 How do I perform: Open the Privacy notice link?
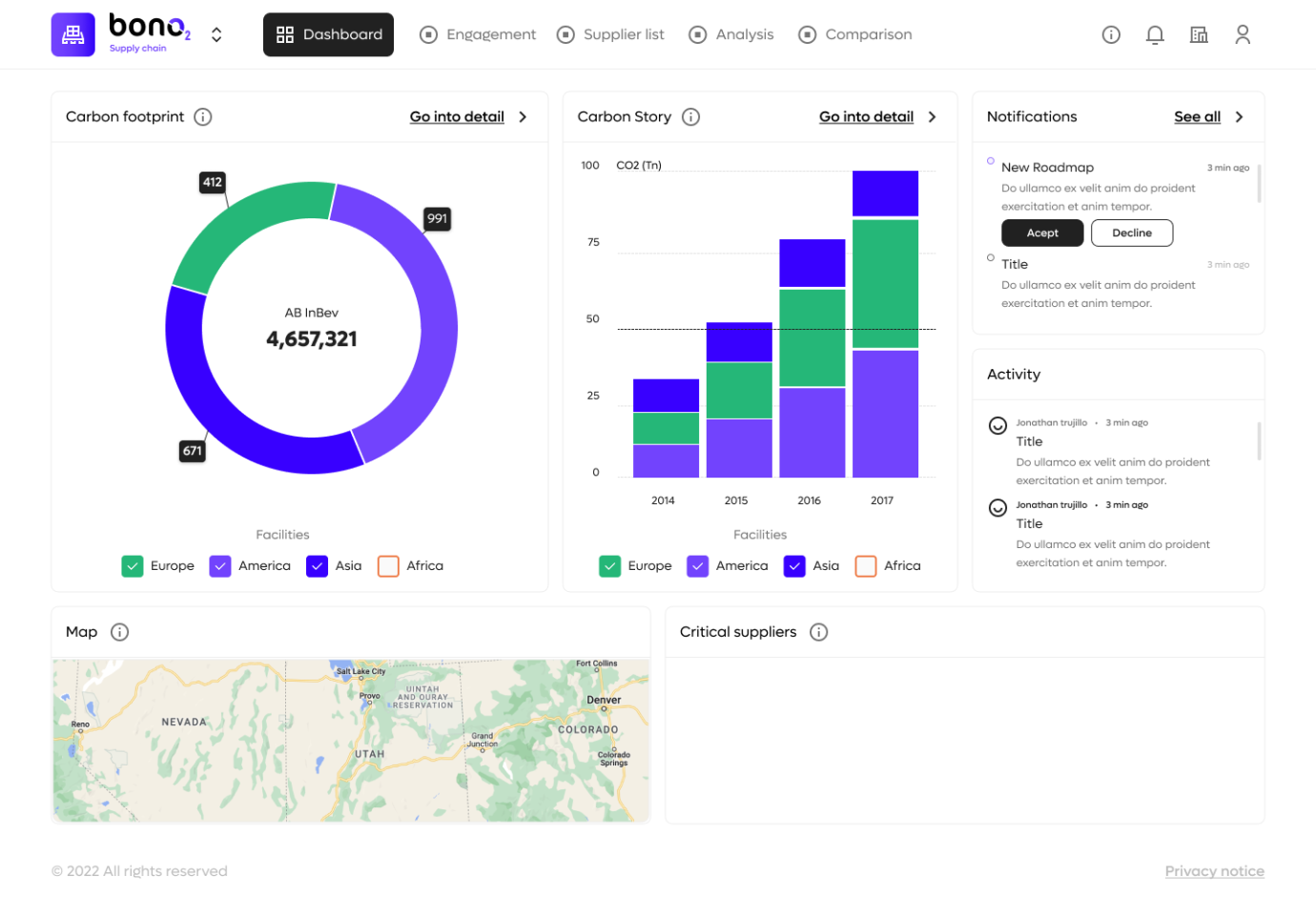(x=1214, y=871)
